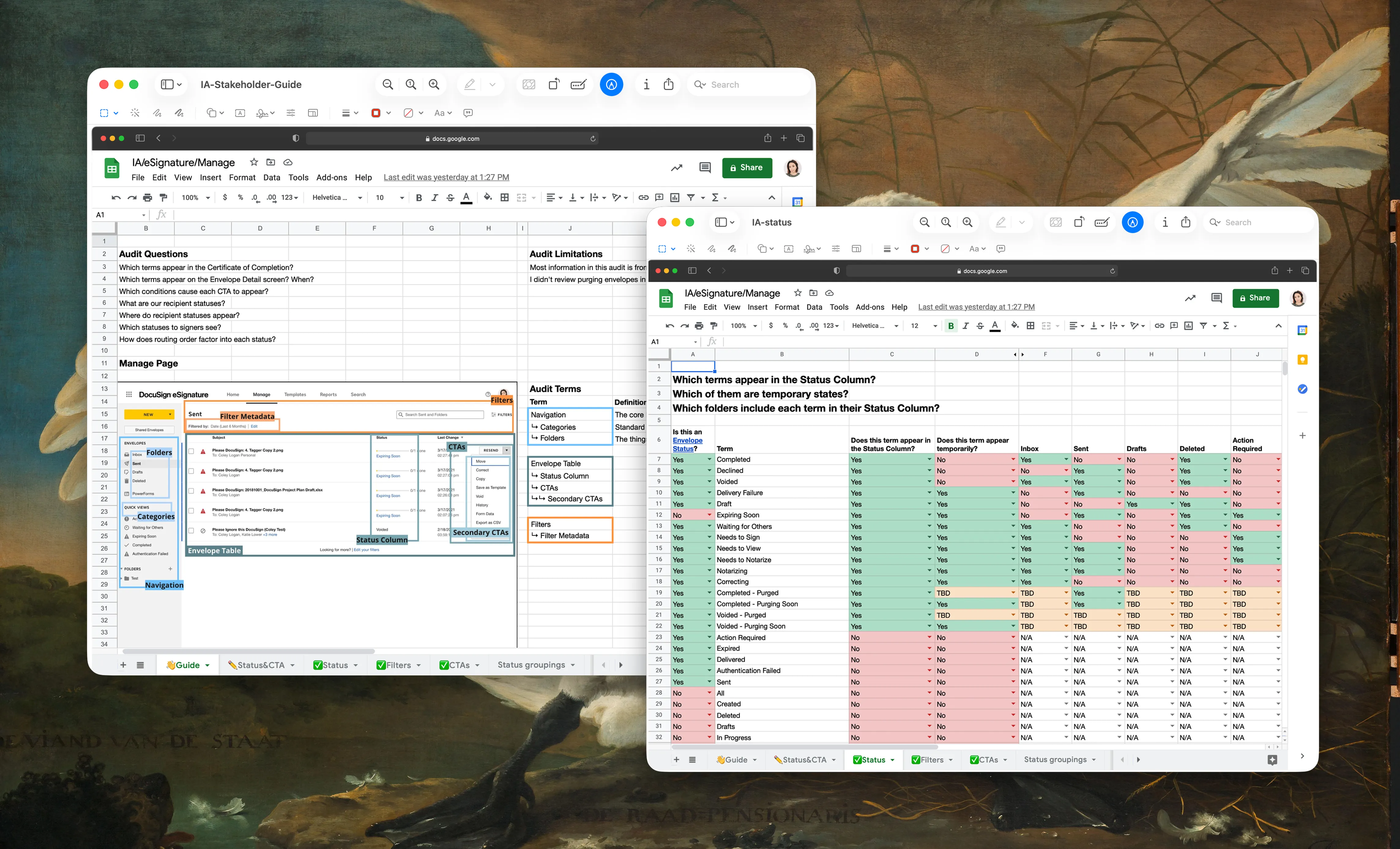Check the first Tagger Copy 2.png envelope checkbox
1400x849 pixels.
(x=191, y=451)
